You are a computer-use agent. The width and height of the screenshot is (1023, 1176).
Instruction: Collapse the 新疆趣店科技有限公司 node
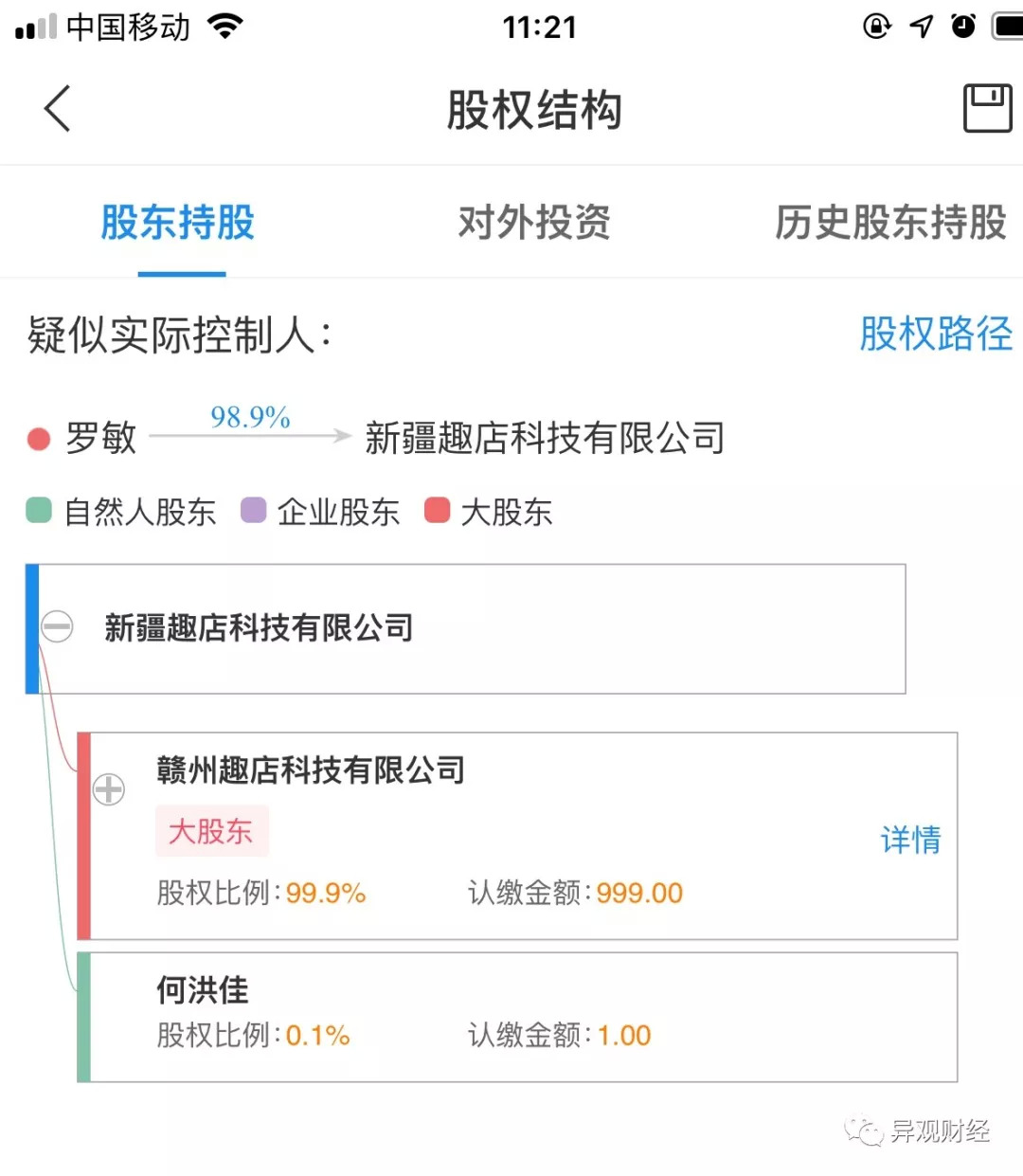tap(57, 626)
